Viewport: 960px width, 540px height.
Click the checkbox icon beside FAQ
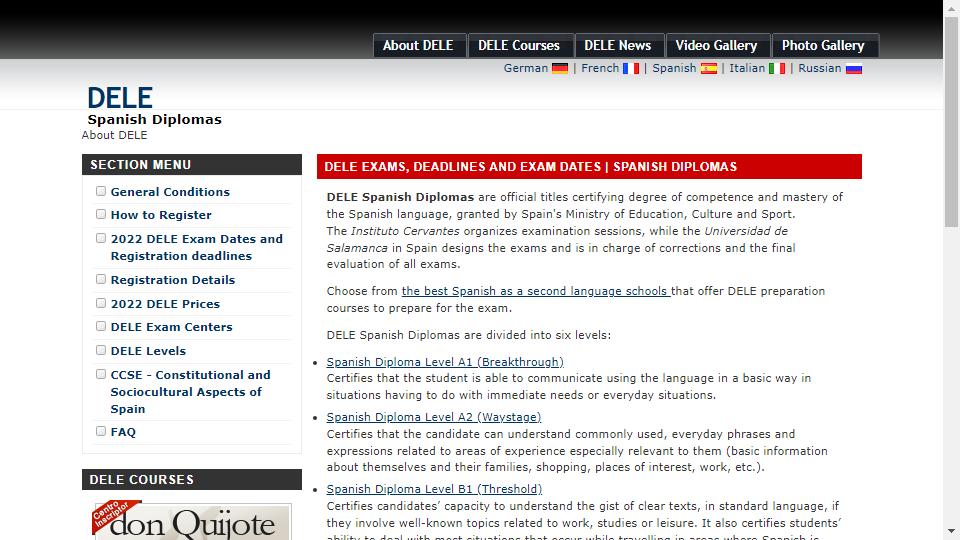pos(101,431)
